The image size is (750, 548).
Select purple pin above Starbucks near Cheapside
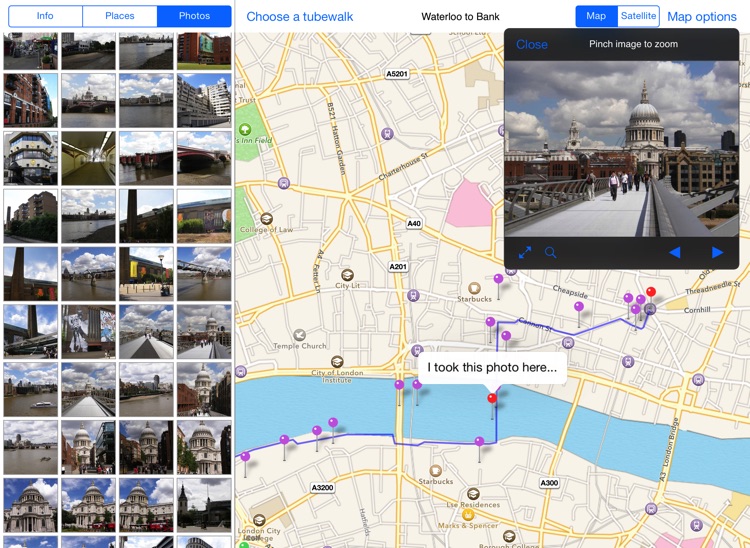498,278
